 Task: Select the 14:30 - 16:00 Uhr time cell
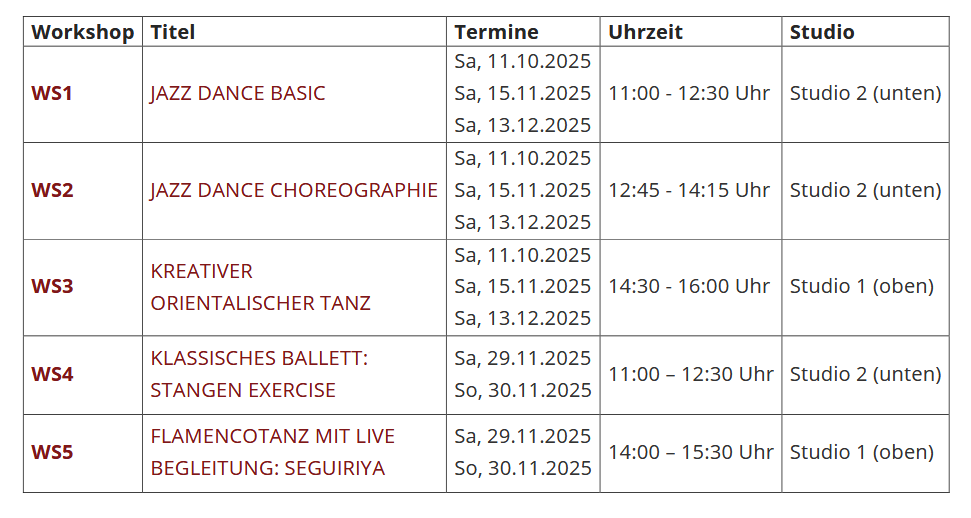(x=689, y=287)
